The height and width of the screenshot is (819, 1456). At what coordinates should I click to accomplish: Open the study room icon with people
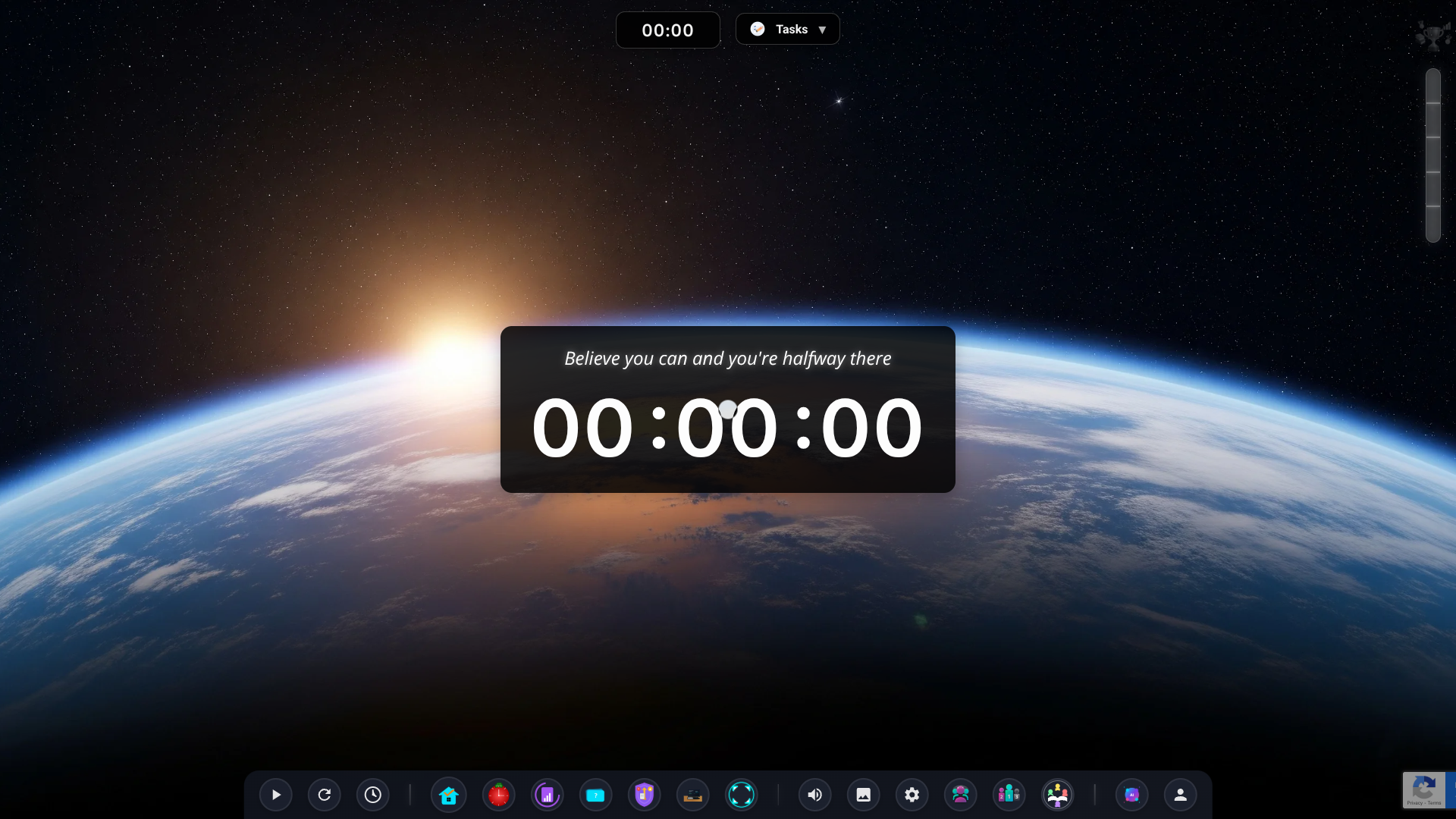pyautogui.click(x=1059, y=795)
